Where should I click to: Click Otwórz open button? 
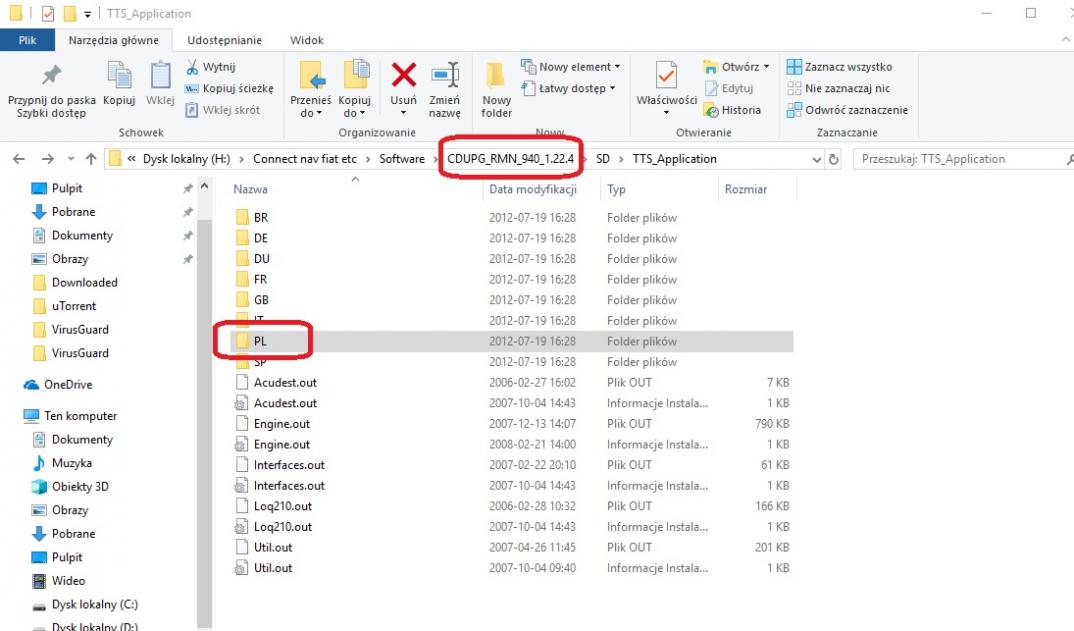[x=736, y=66]
